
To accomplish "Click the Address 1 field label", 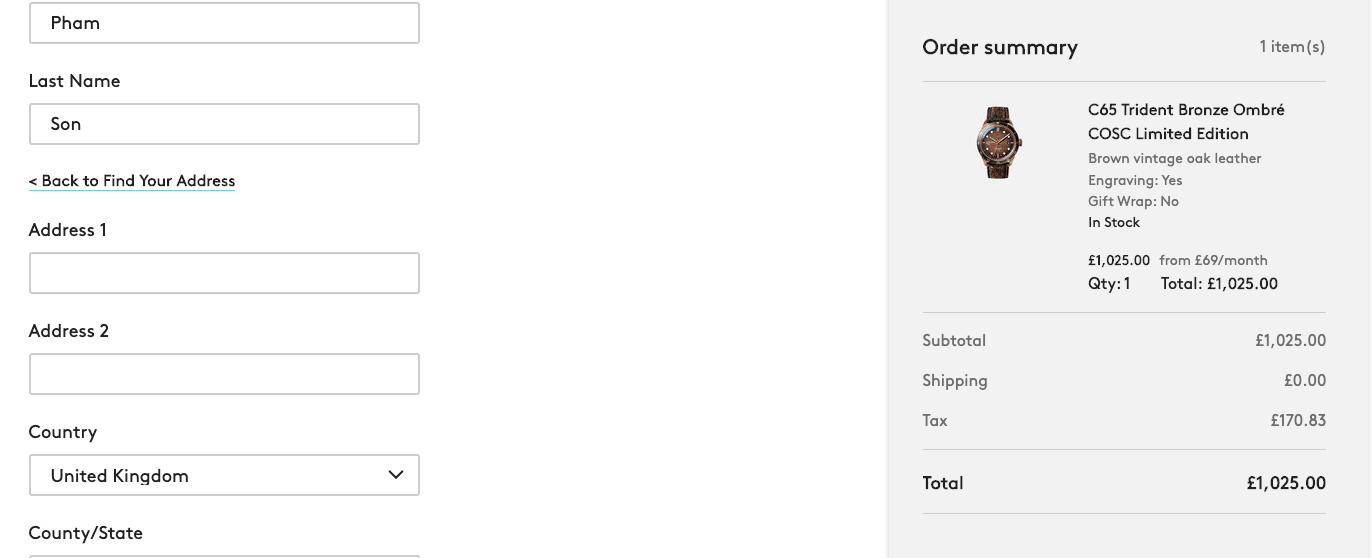I will 68,230.
